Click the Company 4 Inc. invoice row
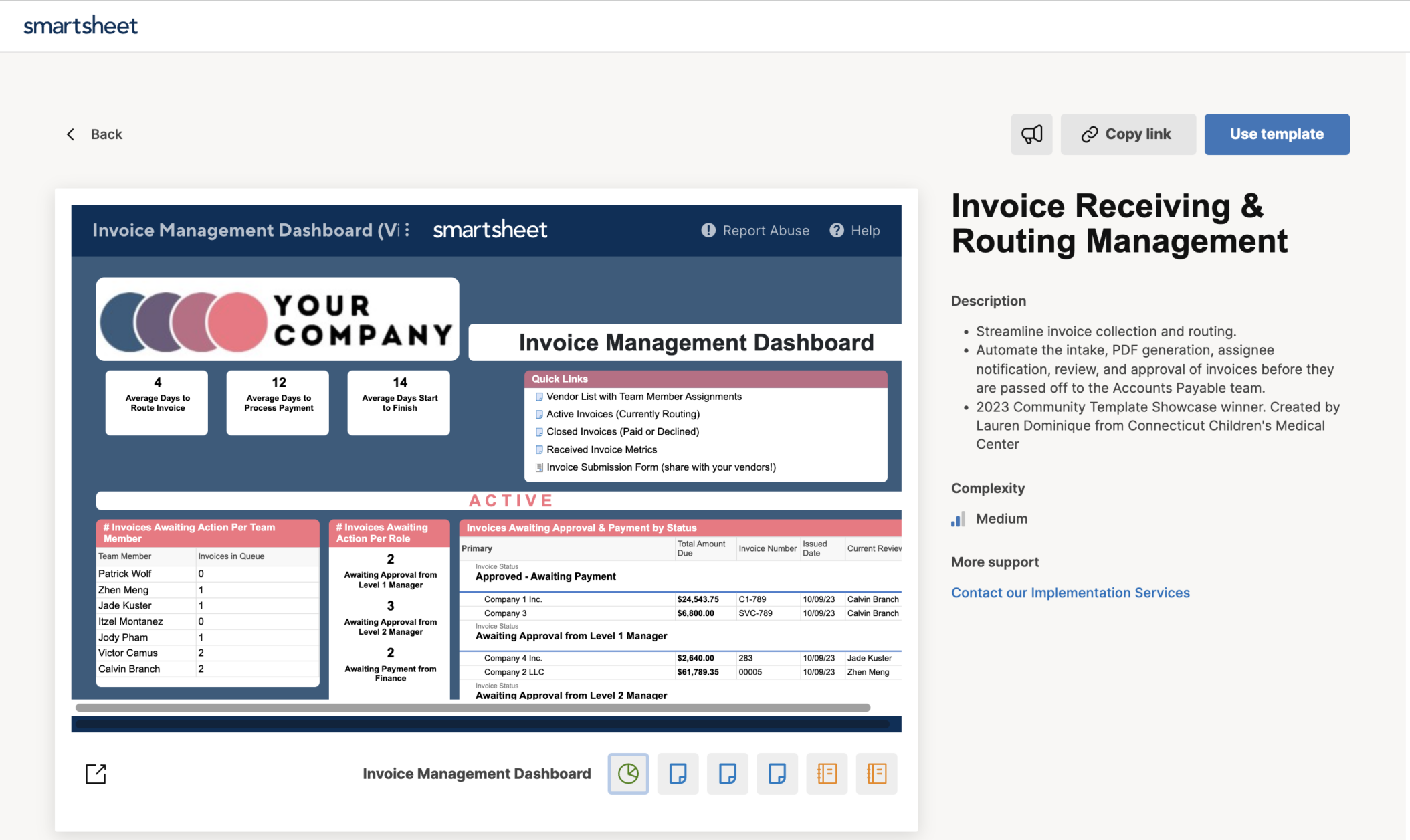 point(680,658)
